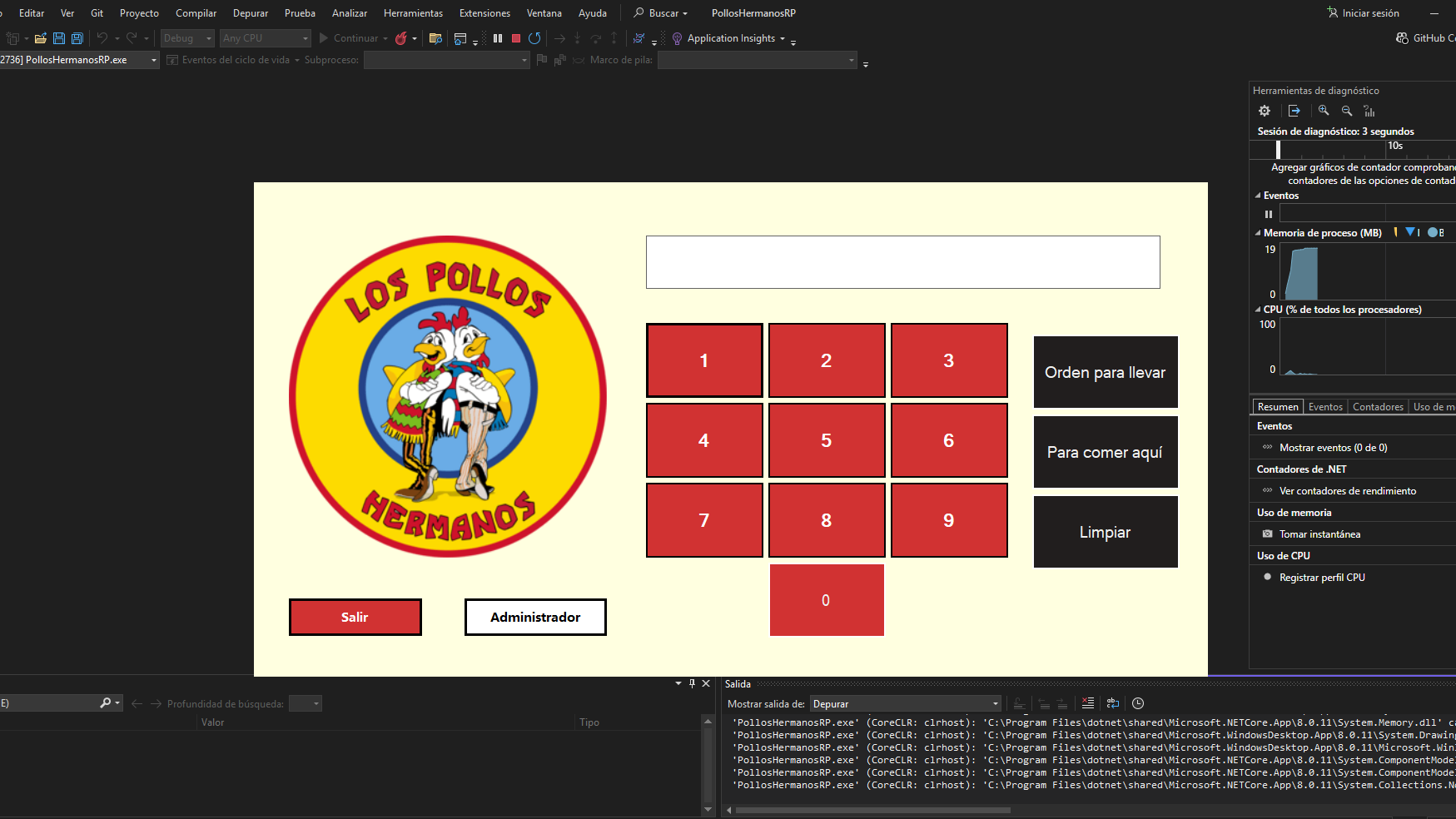Click the Find in Files folder icon
The image size is (1456, 819).
pos(435,38)
